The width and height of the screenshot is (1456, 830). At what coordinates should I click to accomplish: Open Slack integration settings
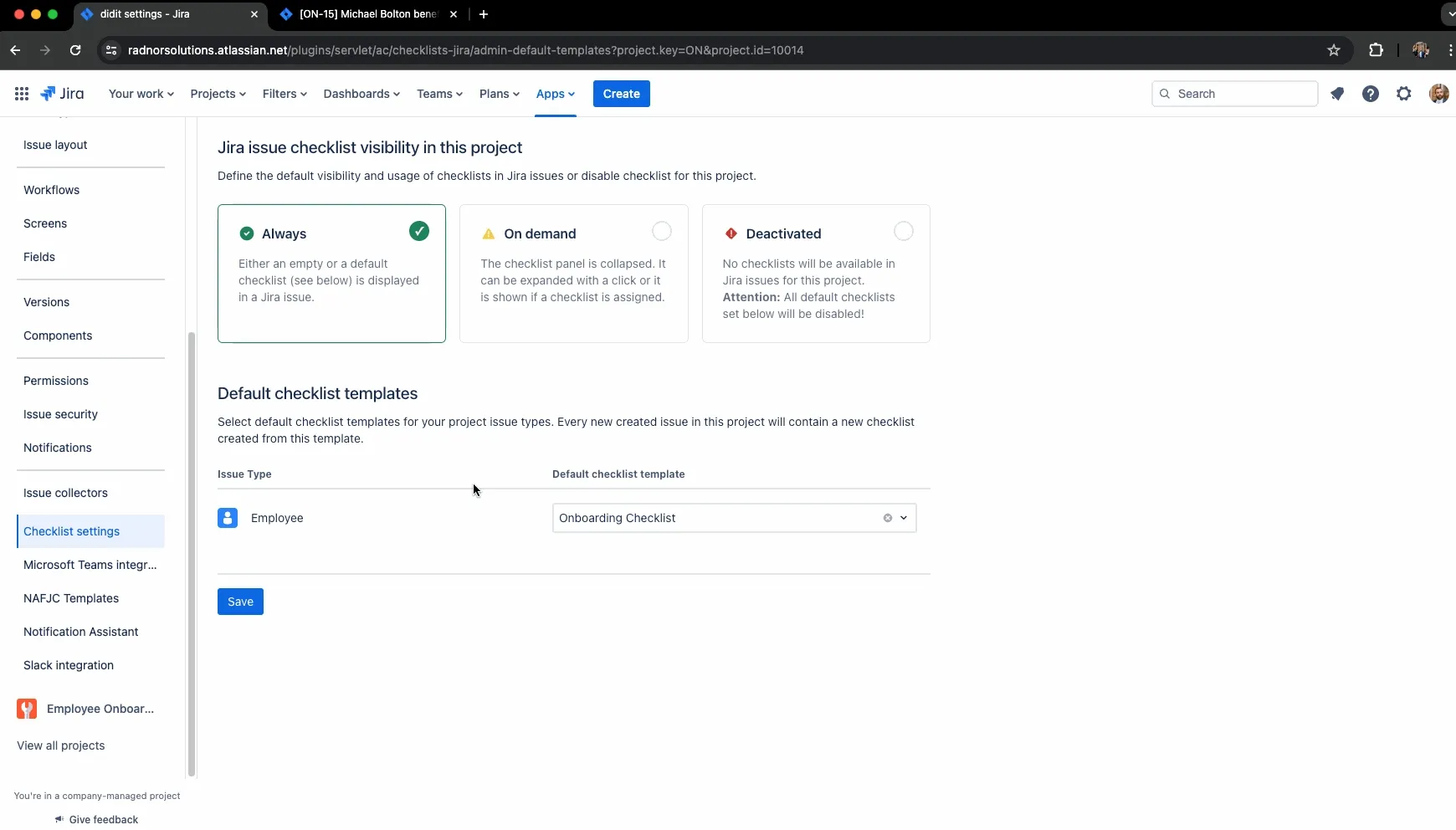pyautogui.click(x=69, y=665)
